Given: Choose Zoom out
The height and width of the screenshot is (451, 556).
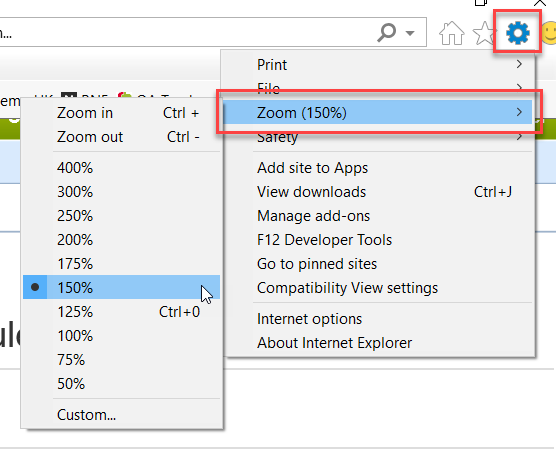Looking at the screenshot, I should tap(122, 137).
